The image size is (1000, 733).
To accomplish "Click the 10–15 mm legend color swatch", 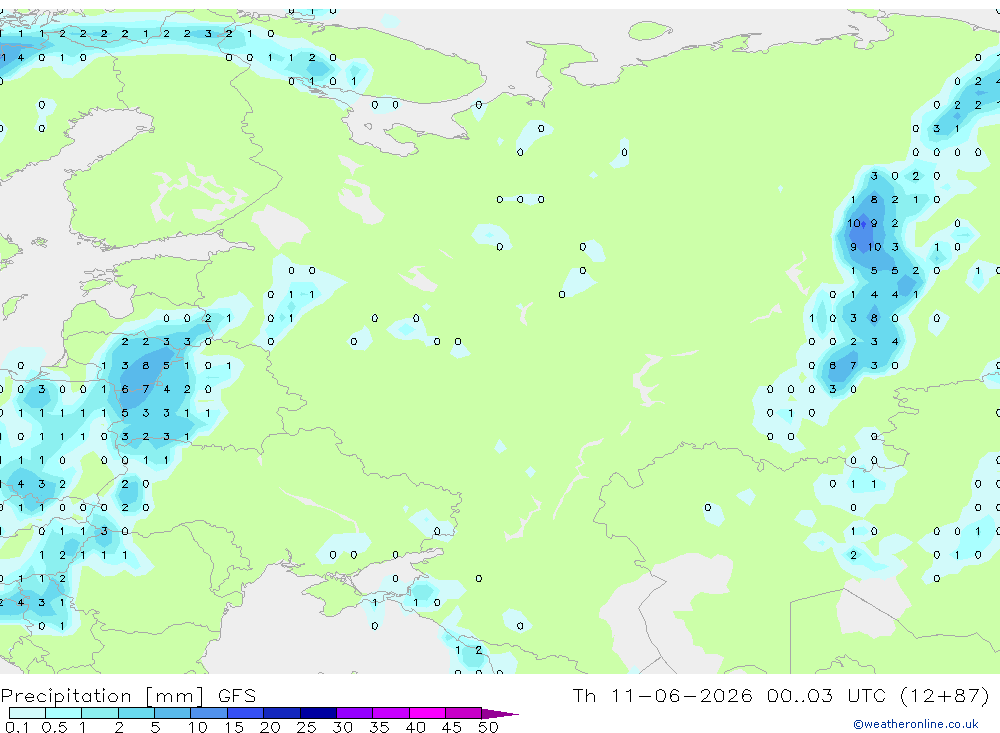I will coord(209,713).
